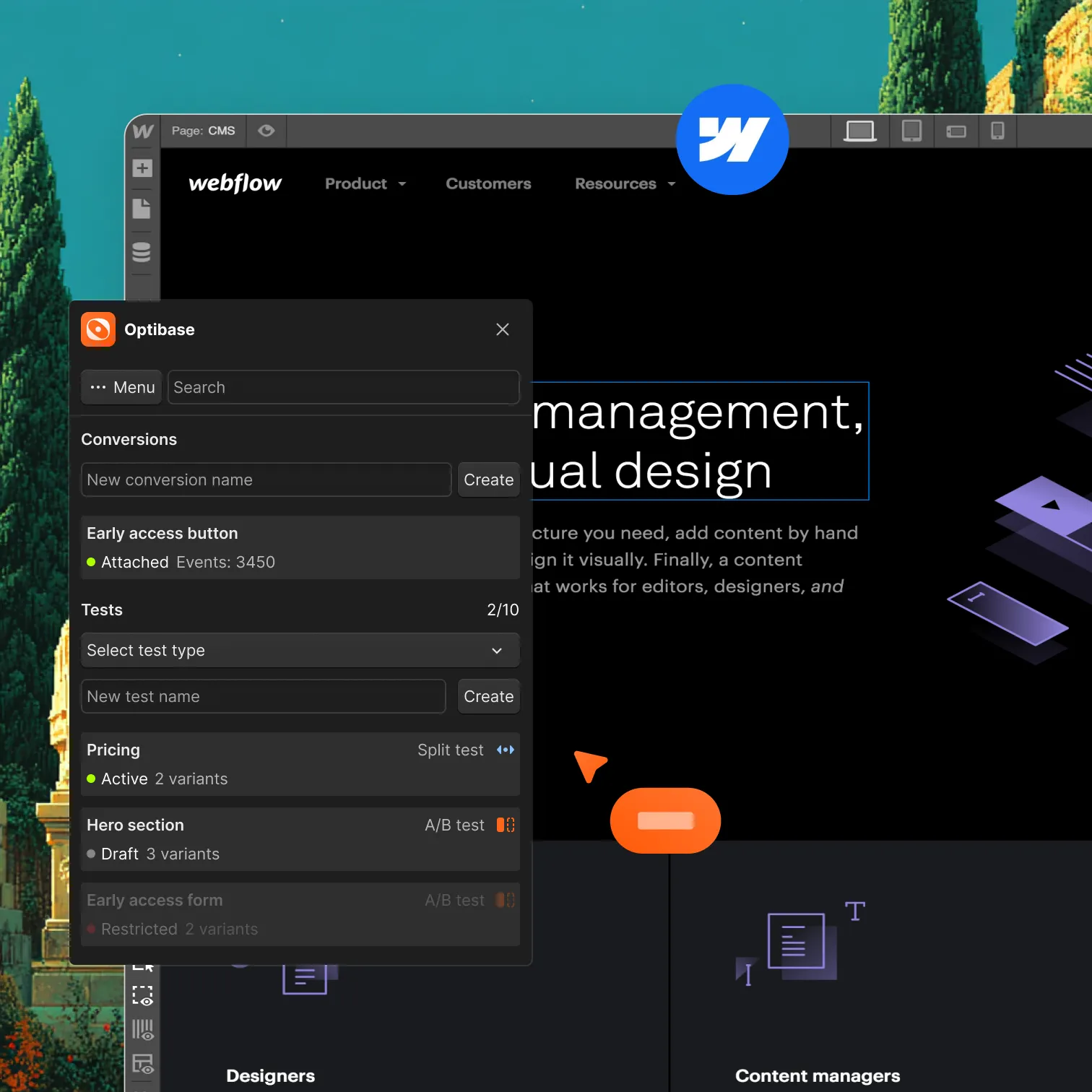Expand the Select test type dropdown

(x=300, y=650)
